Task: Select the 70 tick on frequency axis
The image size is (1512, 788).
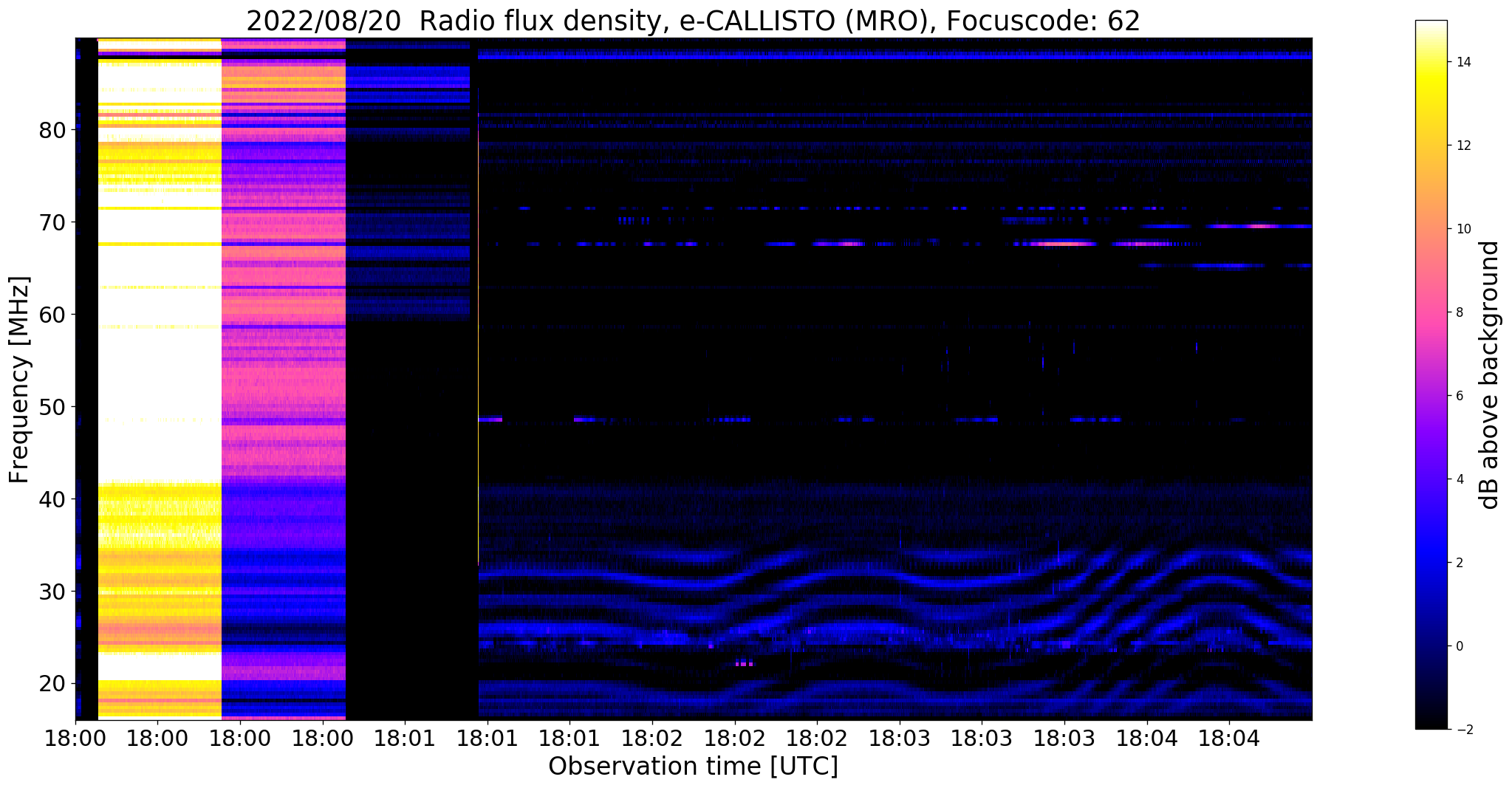Action: point(53,222)
